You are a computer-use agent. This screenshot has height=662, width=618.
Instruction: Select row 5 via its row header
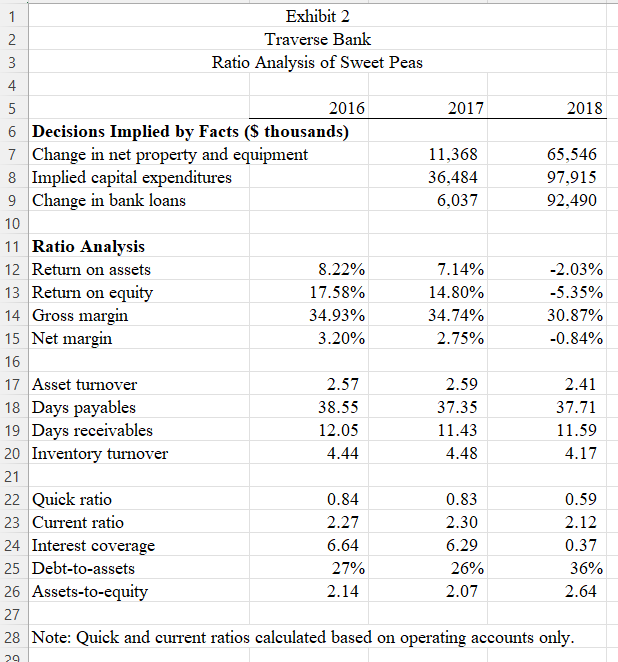(12, 109)
